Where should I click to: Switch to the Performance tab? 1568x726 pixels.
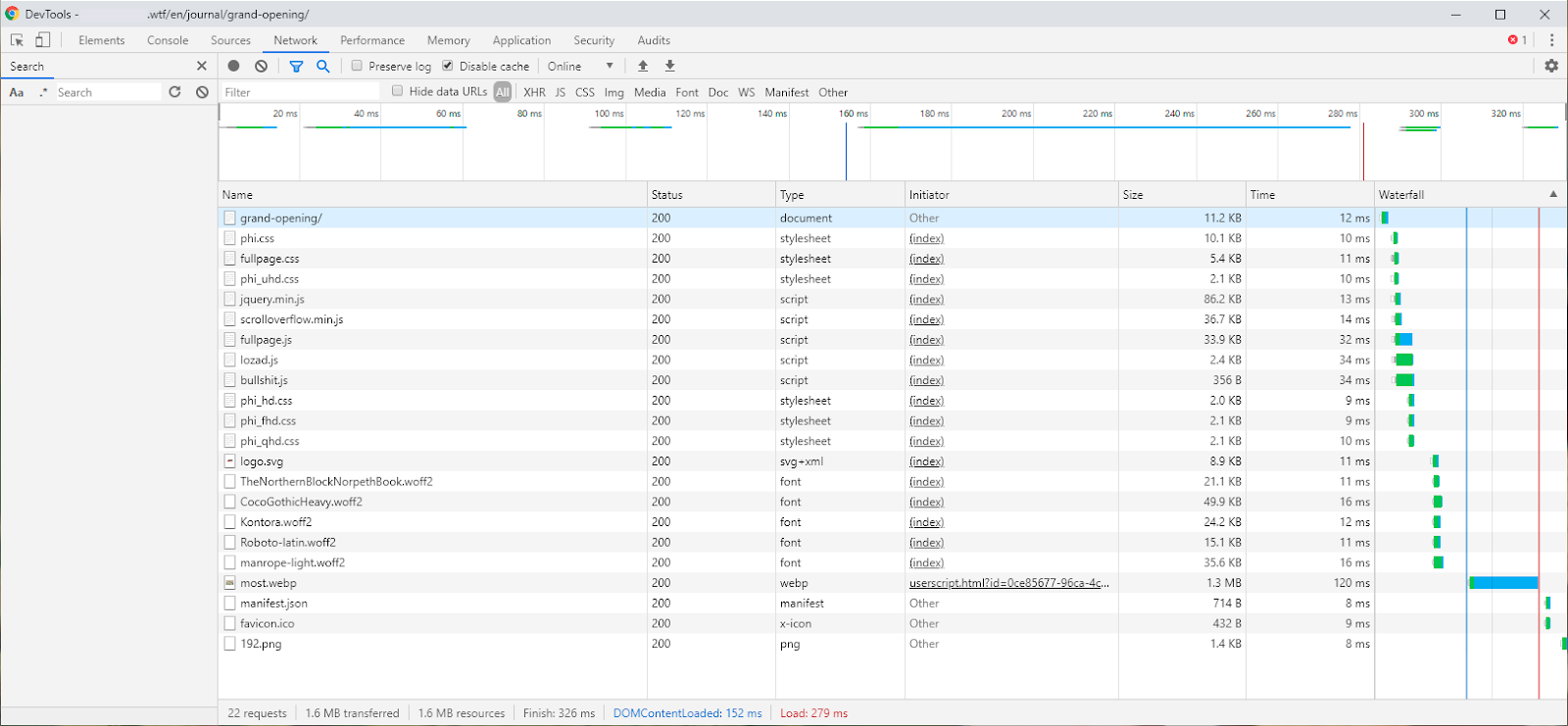point(371,40)
